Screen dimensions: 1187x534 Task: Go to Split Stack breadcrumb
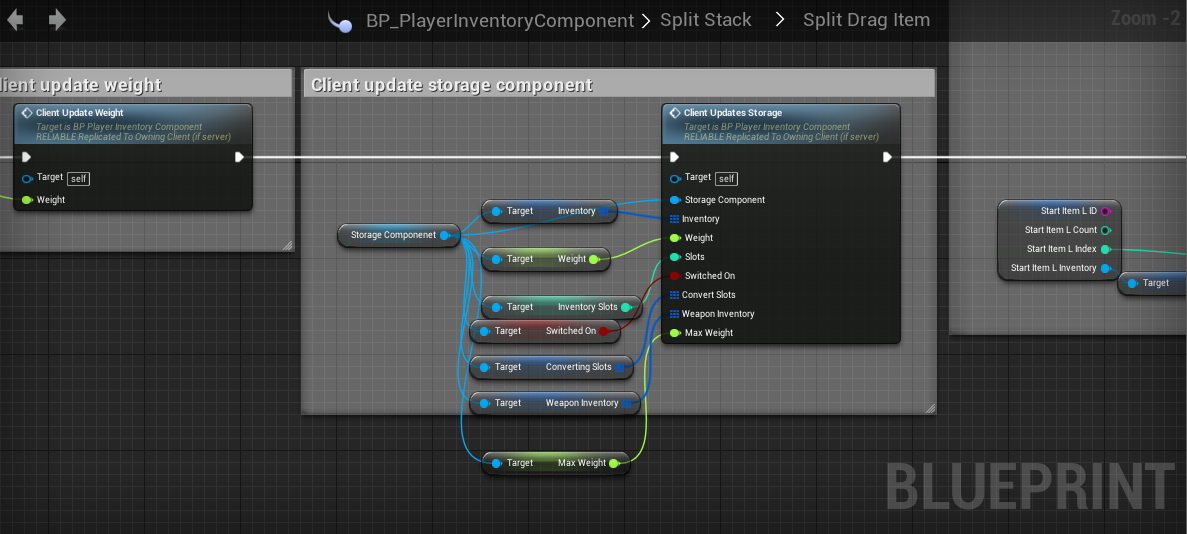tap(705, 20)
